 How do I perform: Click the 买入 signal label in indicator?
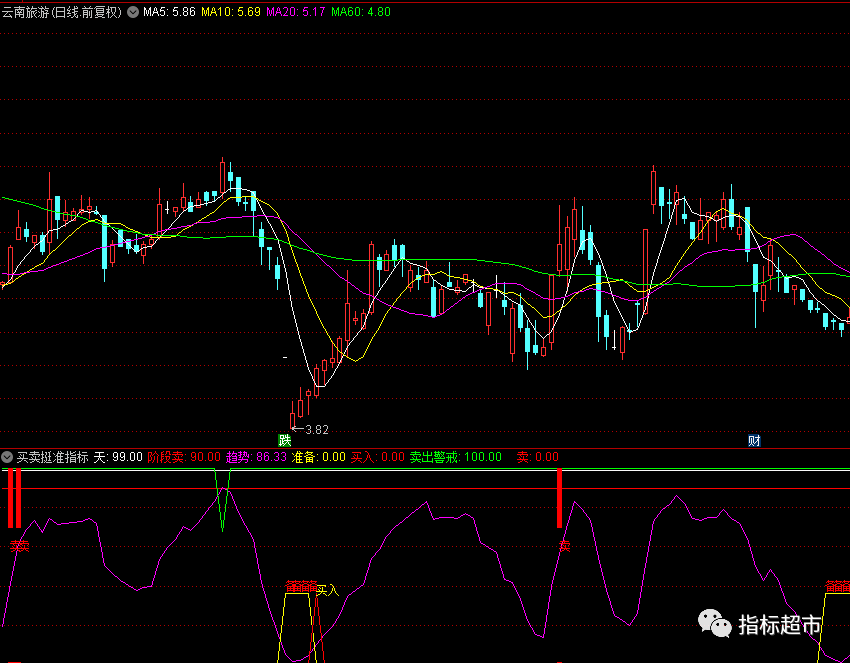(x=328, y=590)
